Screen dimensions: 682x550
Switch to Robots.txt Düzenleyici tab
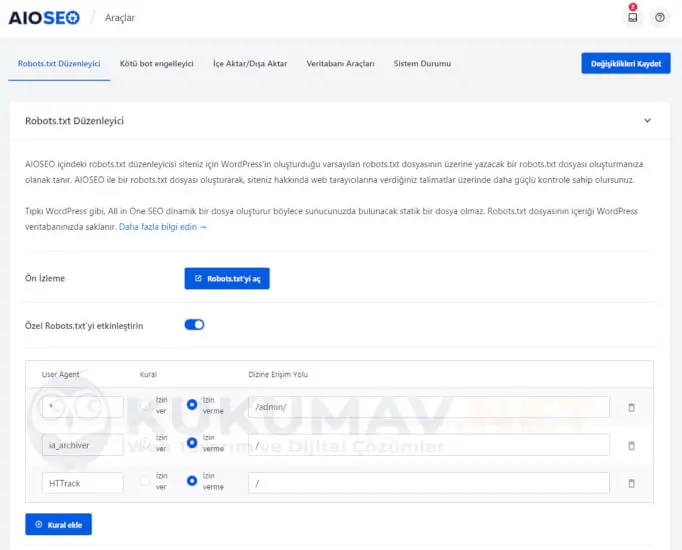point(59,63)
